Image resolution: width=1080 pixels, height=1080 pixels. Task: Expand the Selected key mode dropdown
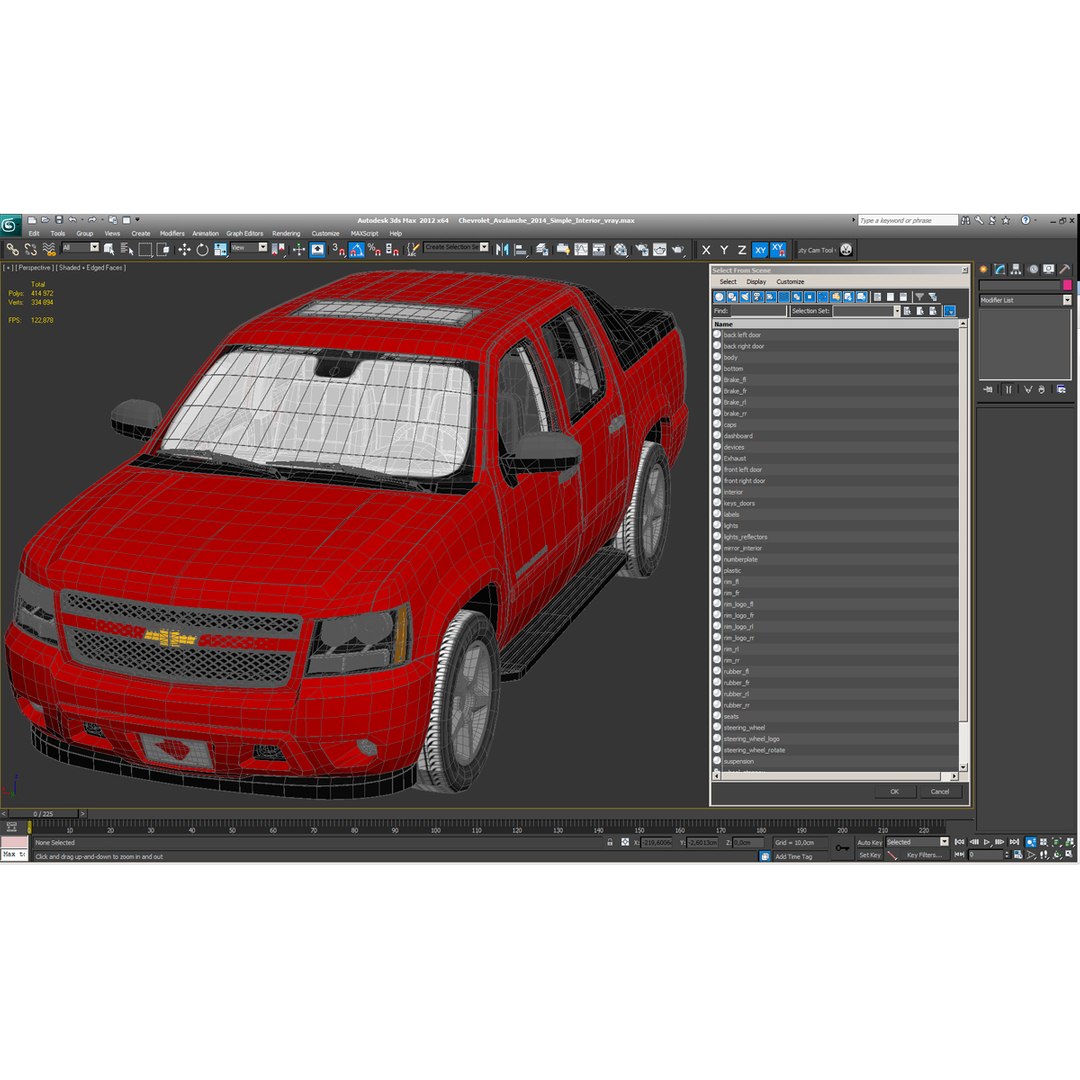click(944, 842)
